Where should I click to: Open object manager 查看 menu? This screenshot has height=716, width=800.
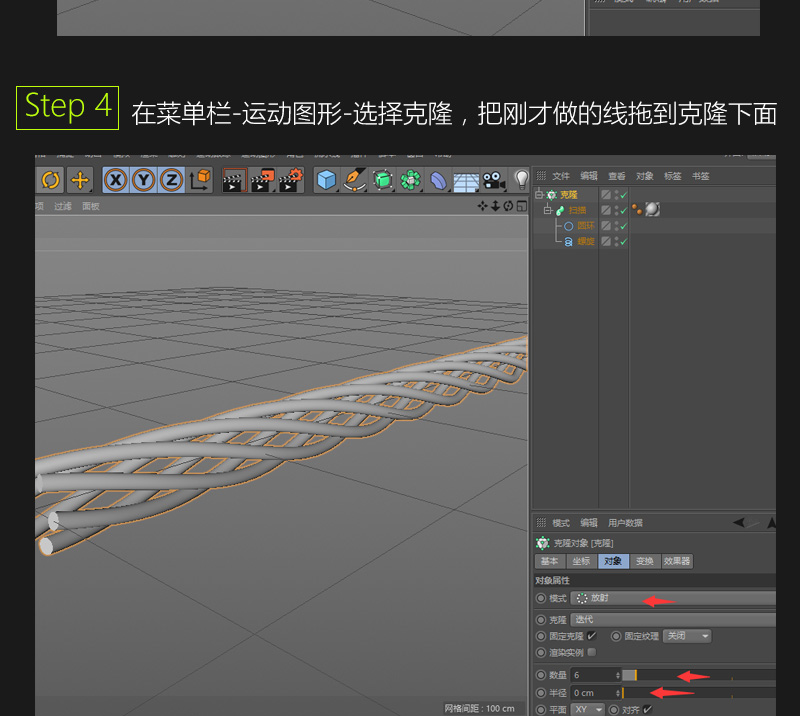[x=616, y=176]
